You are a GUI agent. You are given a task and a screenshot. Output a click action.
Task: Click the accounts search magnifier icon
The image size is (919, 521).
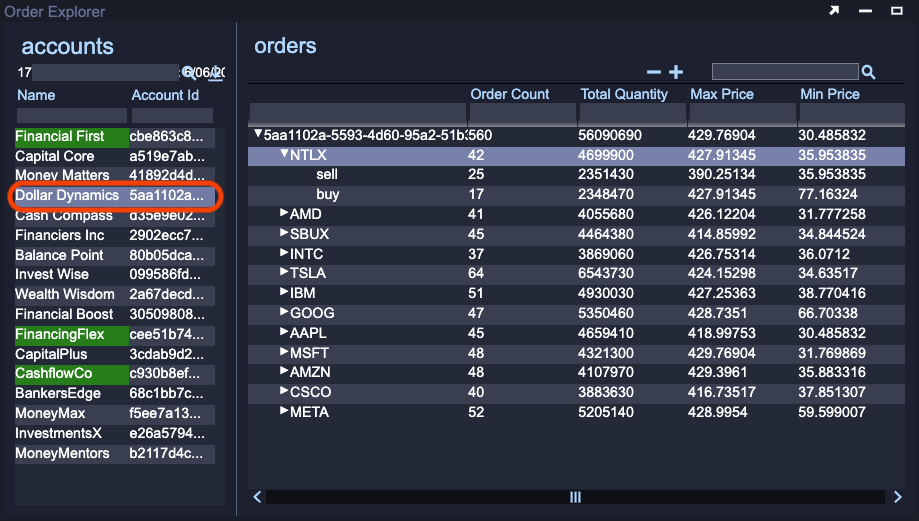click(187, 72)
